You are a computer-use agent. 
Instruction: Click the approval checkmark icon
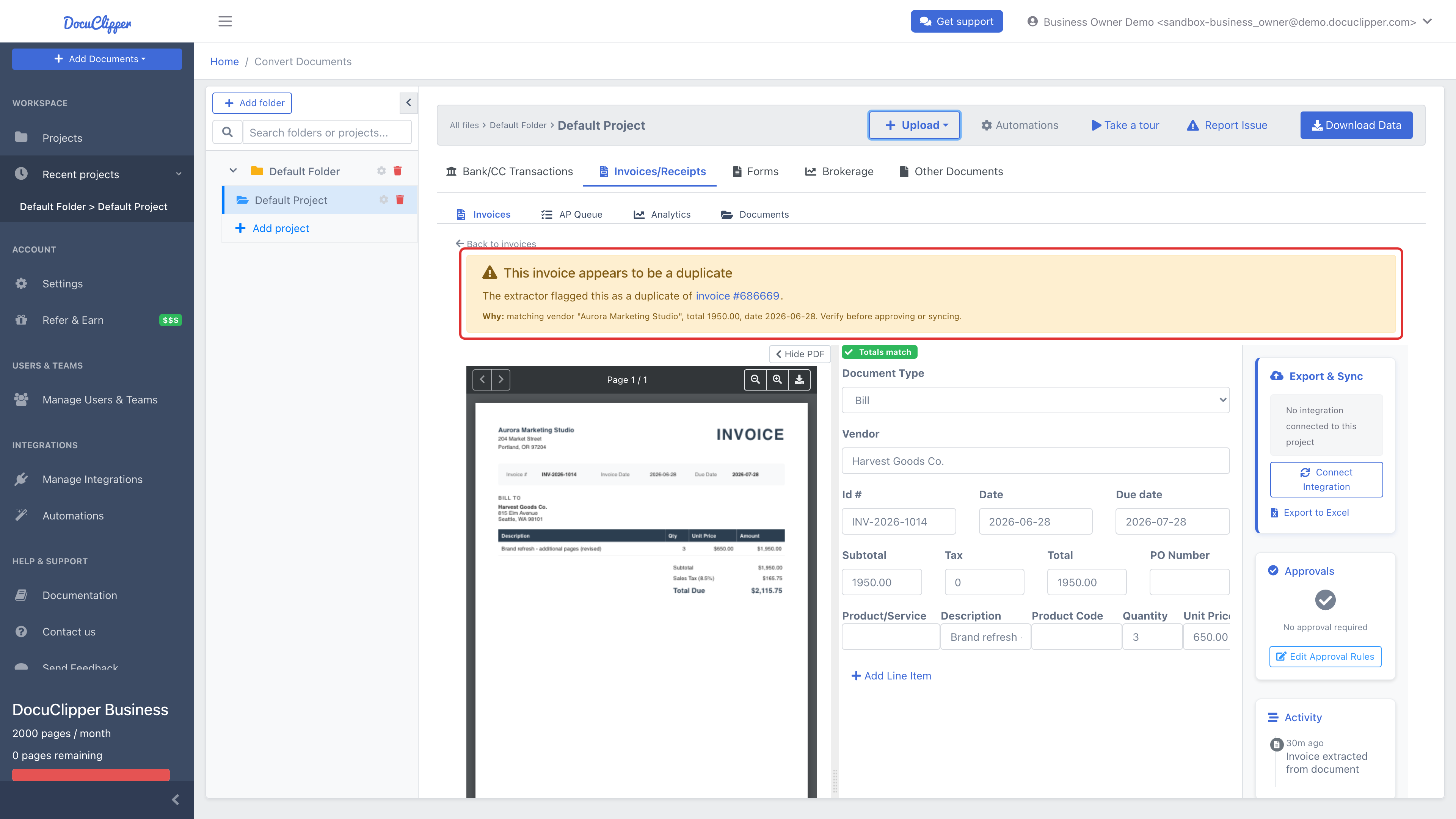click(1325, 600)
